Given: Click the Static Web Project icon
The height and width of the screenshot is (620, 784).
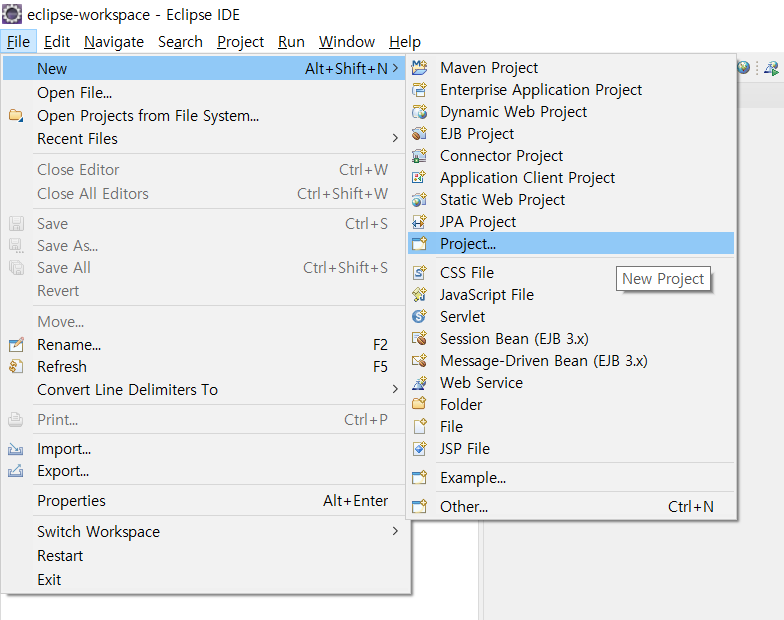Looking at the screenshot, I should [x=420, y=200].
